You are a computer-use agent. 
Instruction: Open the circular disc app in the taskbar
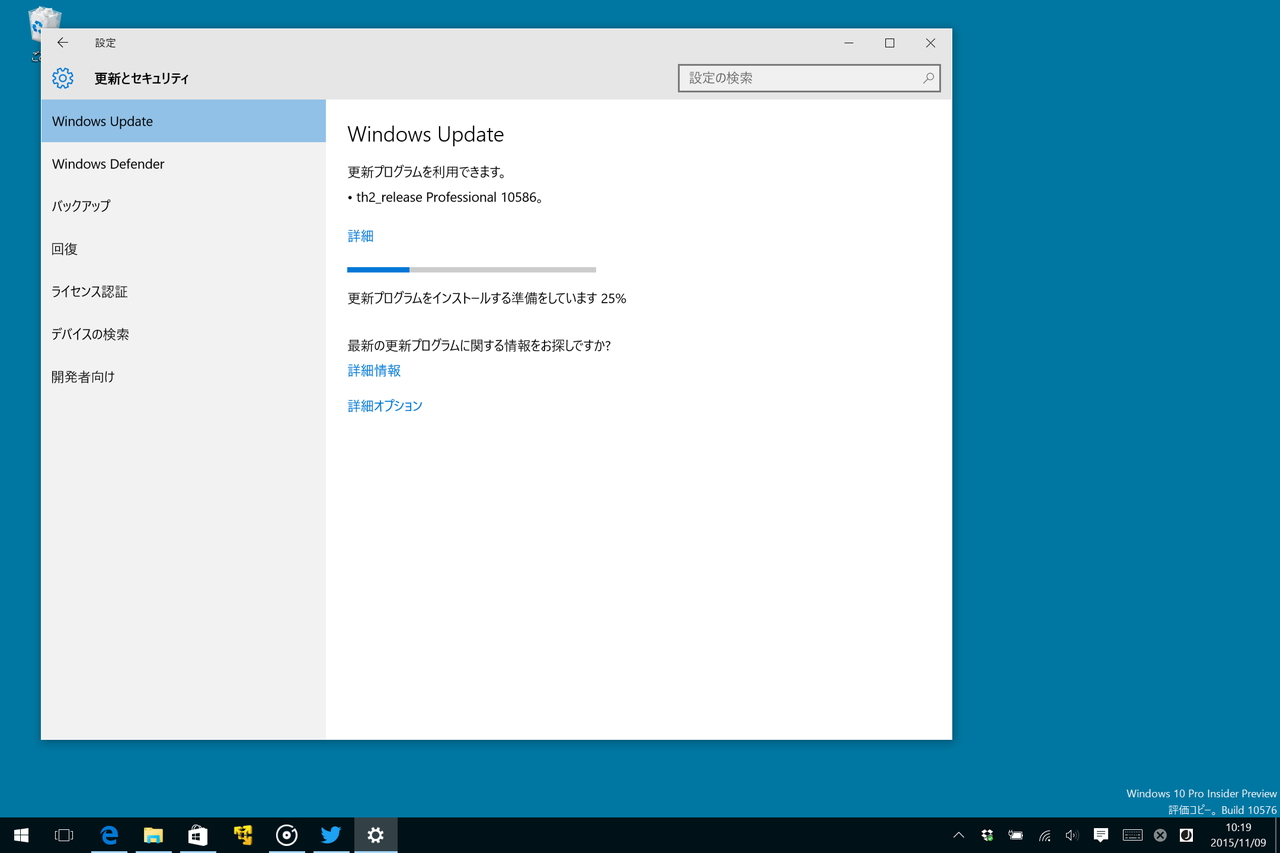click(x=287, y=835)
